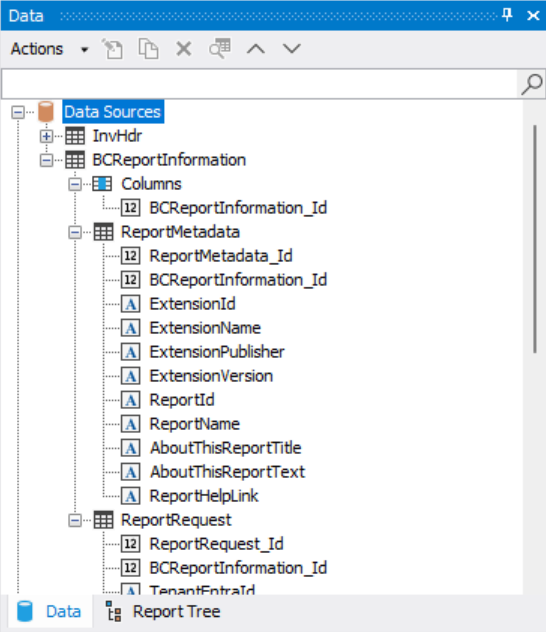Close the Data panel

point(533,15)
